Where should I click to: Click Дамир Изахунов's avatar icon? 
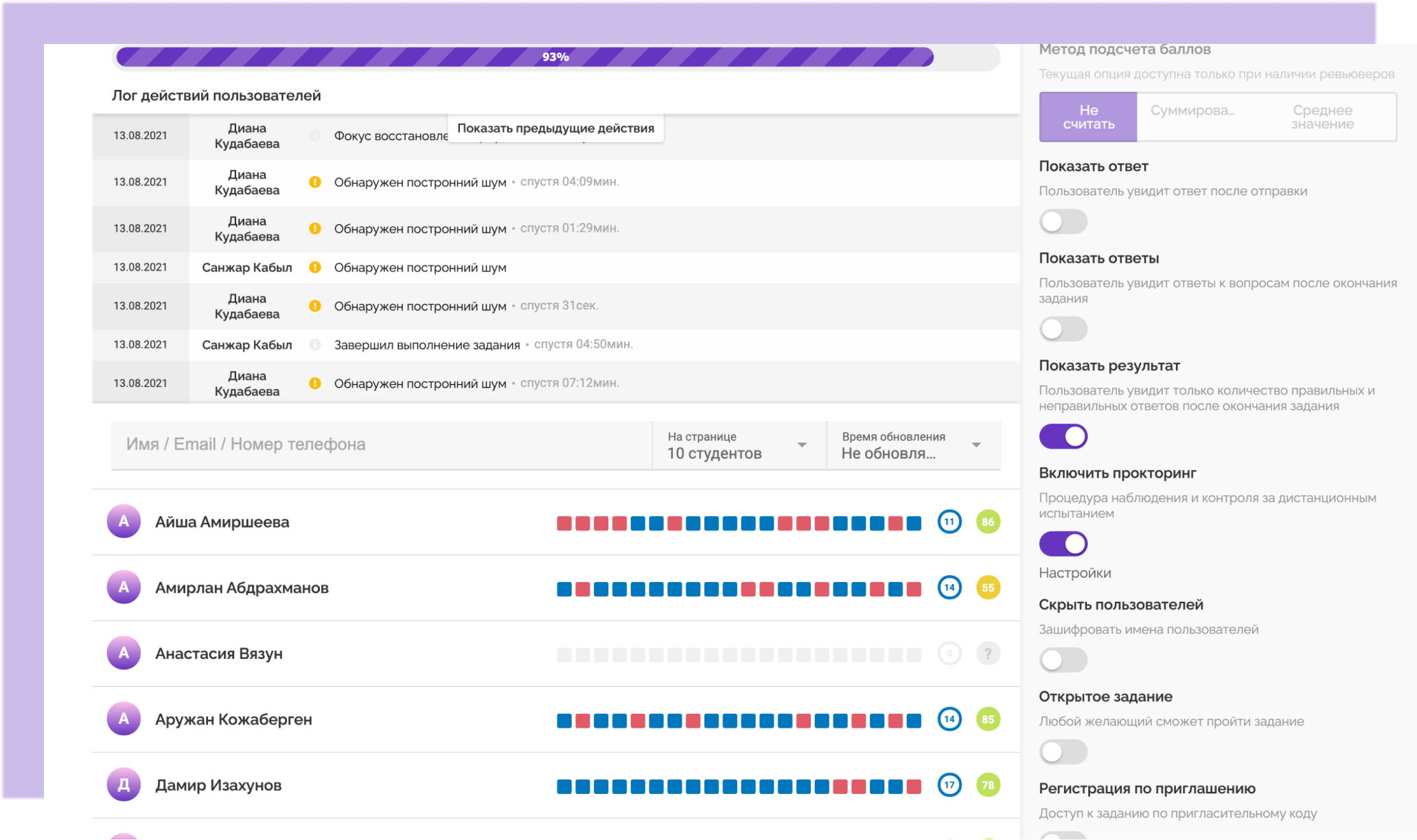tap(124, 785)
